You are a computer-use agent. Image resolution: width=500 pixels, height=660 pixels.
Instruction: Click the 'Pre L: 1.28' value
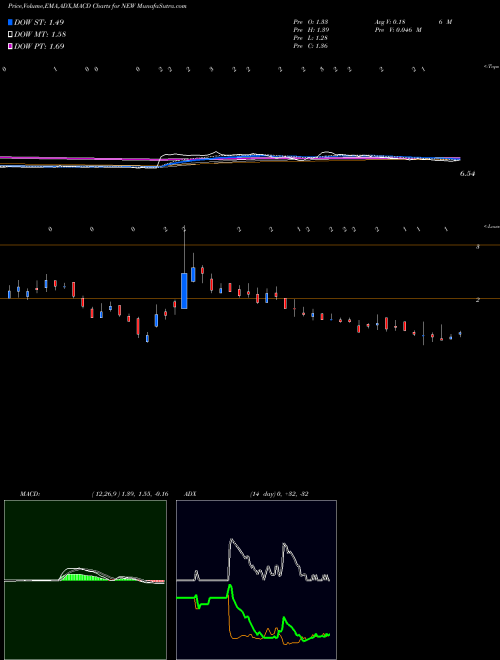click(311, 38)
